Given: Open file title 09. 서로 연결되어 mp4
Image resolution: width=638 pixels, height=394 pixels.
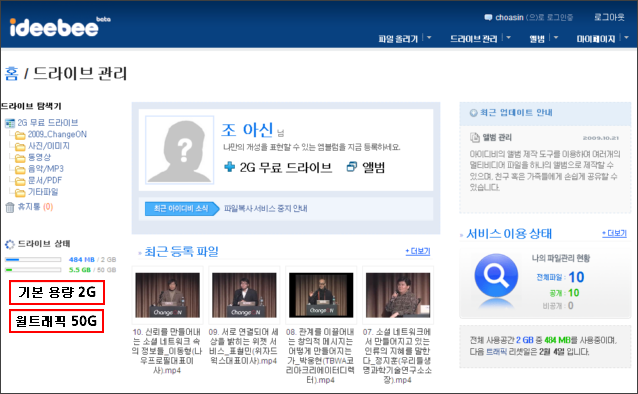Looking at the screenshot, I should click(x=243, y=346).
